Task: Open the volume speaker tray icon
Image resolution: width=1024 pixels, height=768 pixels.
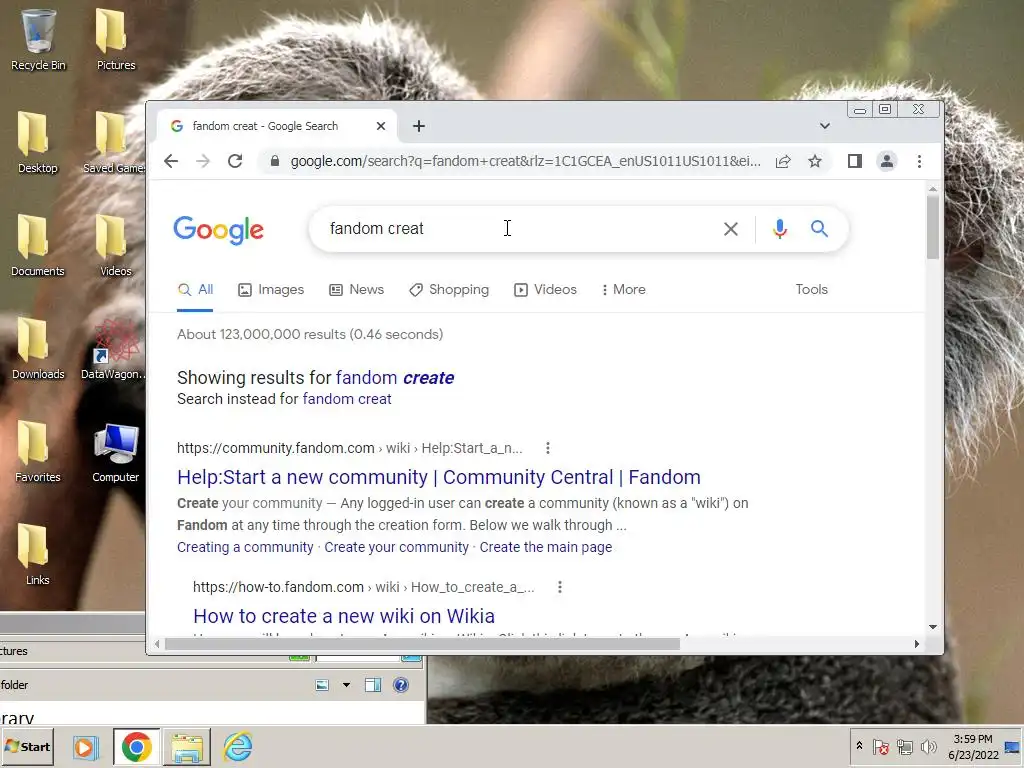Action: (x=928, y=746)
